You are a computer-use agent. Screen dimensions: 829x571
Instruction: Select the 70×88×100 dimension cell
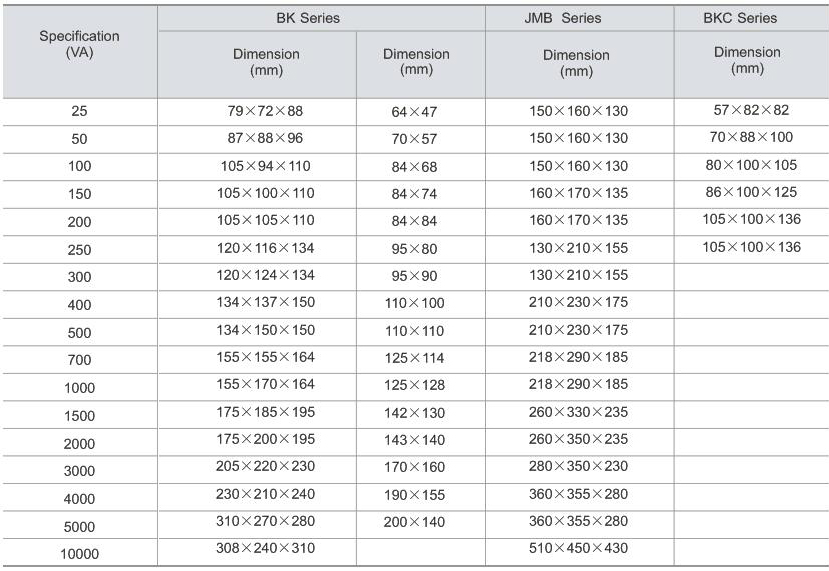tap(752, 137)
